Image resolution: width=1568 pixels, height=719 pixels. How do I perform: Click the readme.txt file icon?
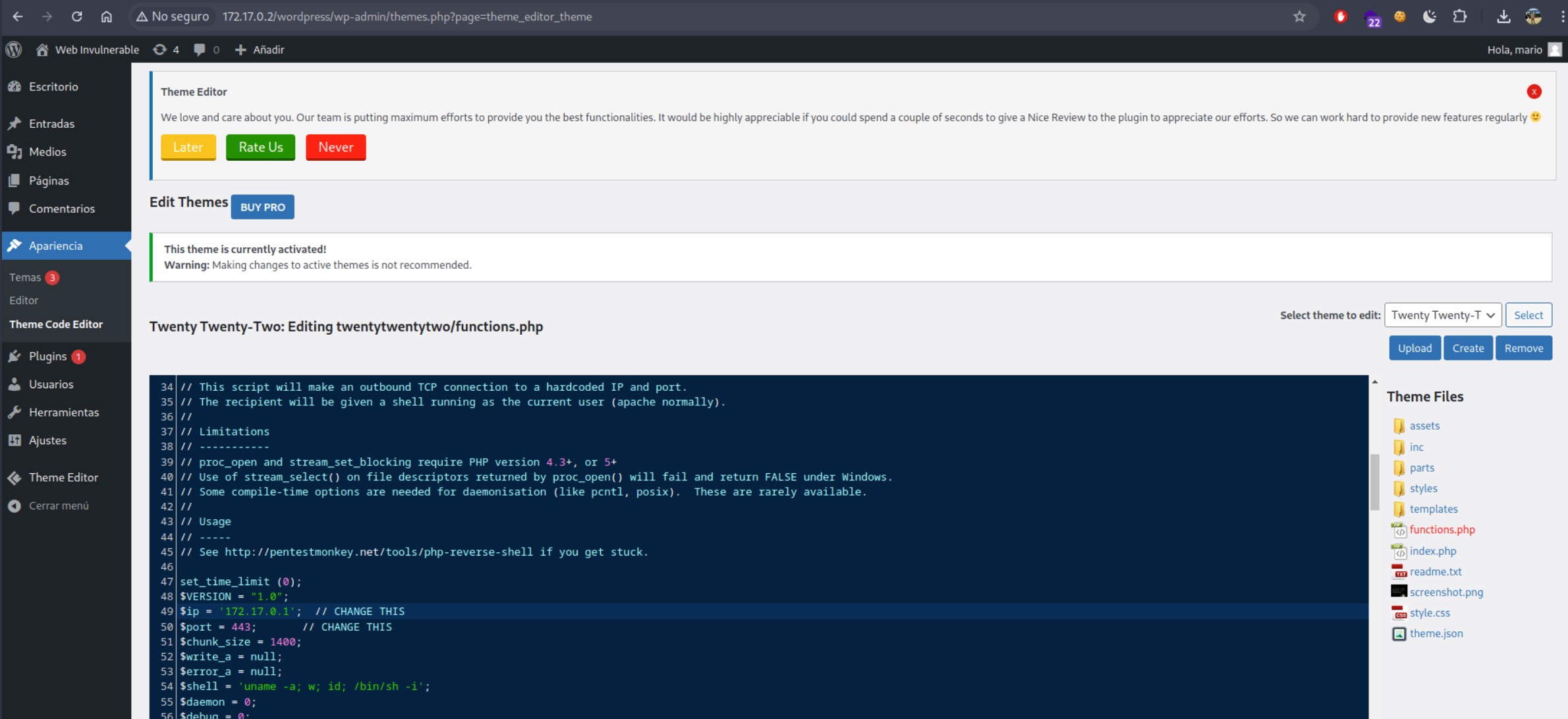(x=1399, y=571)
